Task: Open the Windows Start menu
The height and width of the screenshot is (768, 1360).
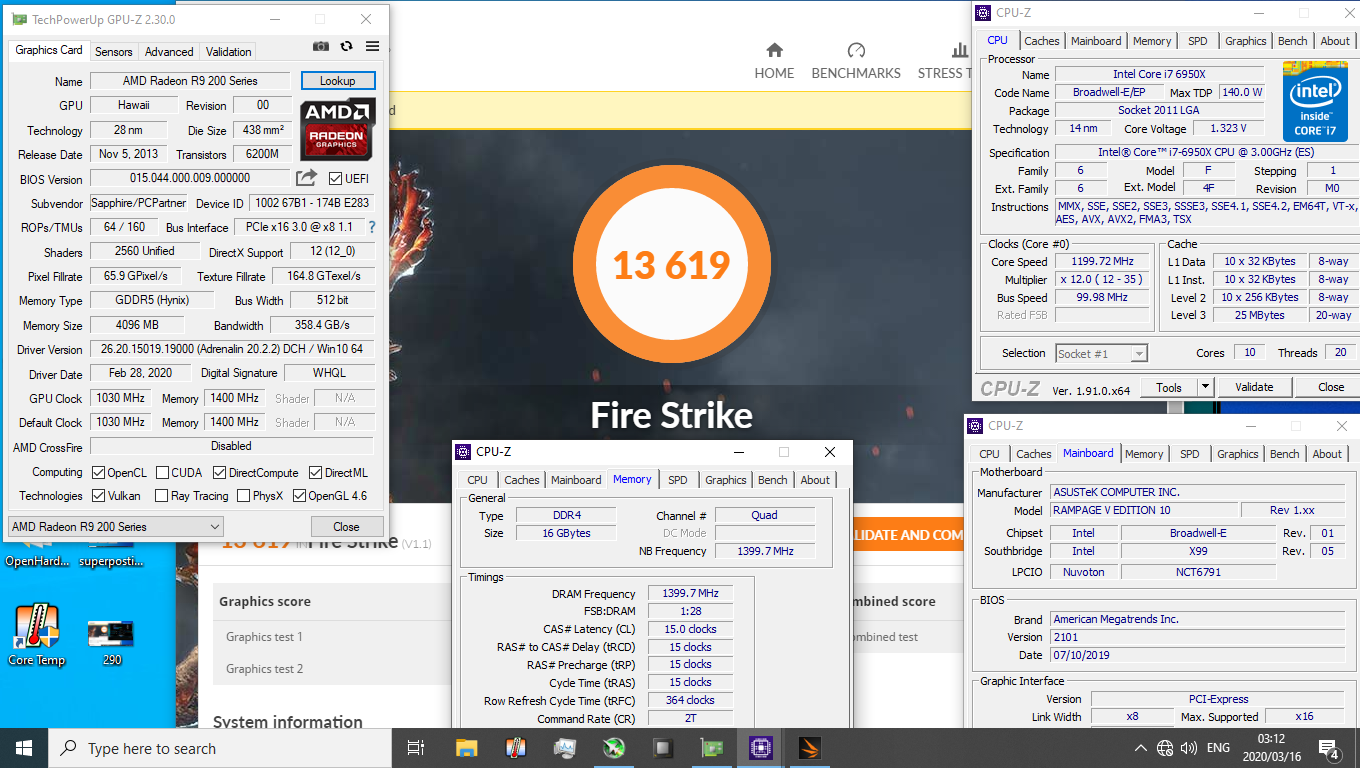Action: click(x=23, y=748)
